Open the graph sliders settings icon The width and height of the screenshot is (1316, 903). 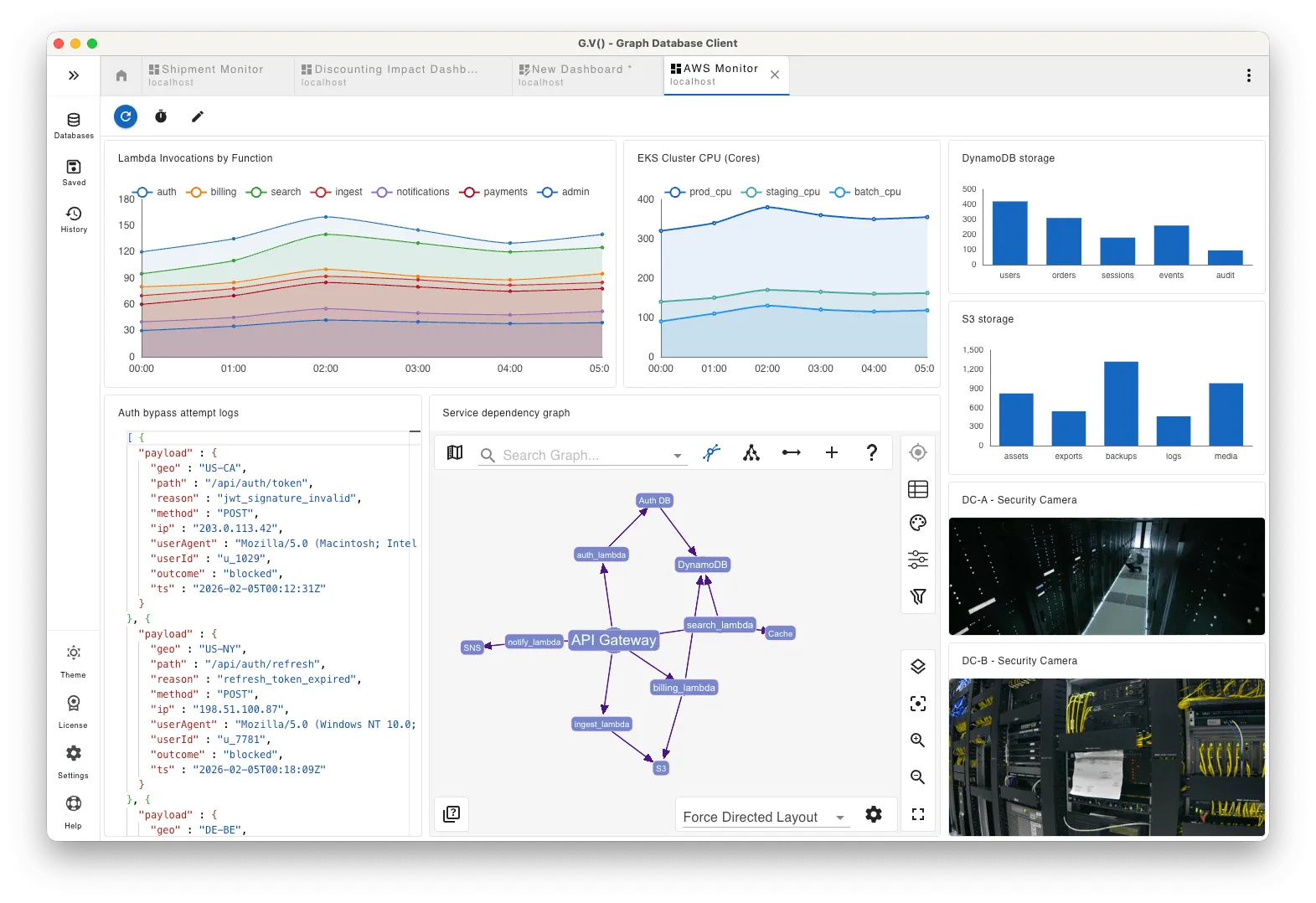[x=918, y=560]
